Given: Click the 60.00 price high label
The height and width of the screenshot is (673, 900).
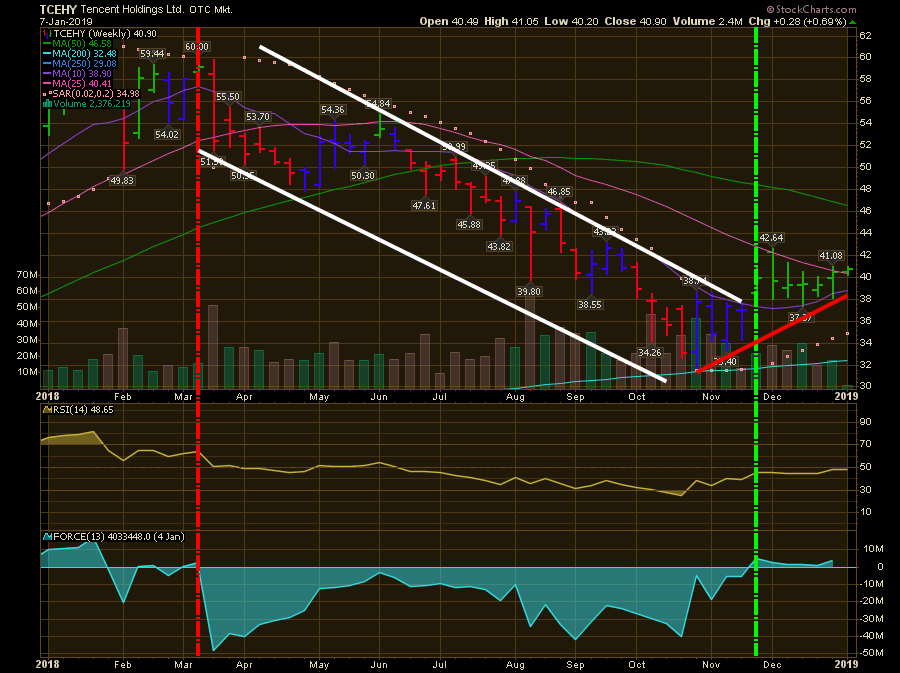Looking at the screenshot, I should point(197,47).
